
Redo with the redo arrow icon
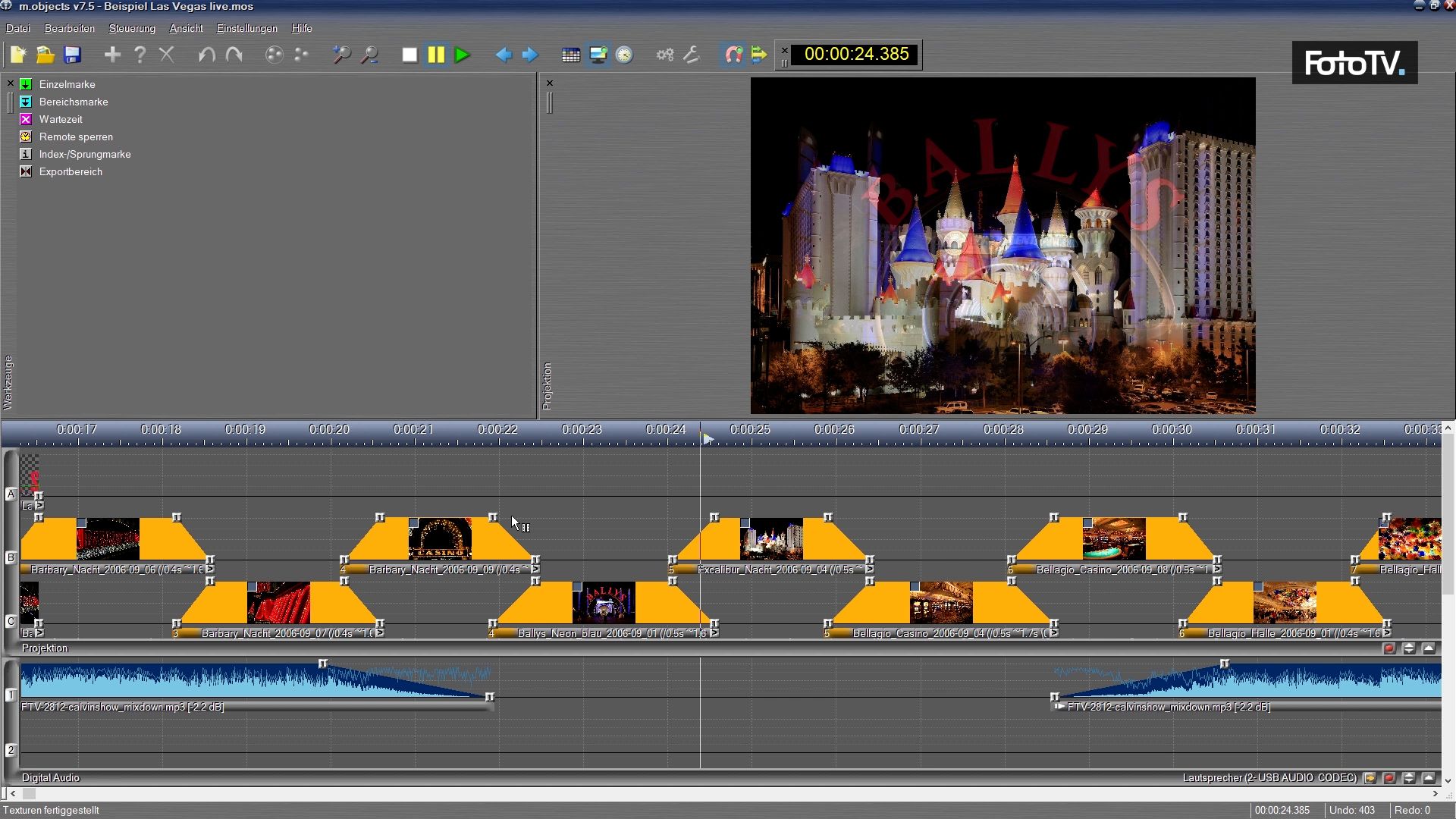[234, 55]
